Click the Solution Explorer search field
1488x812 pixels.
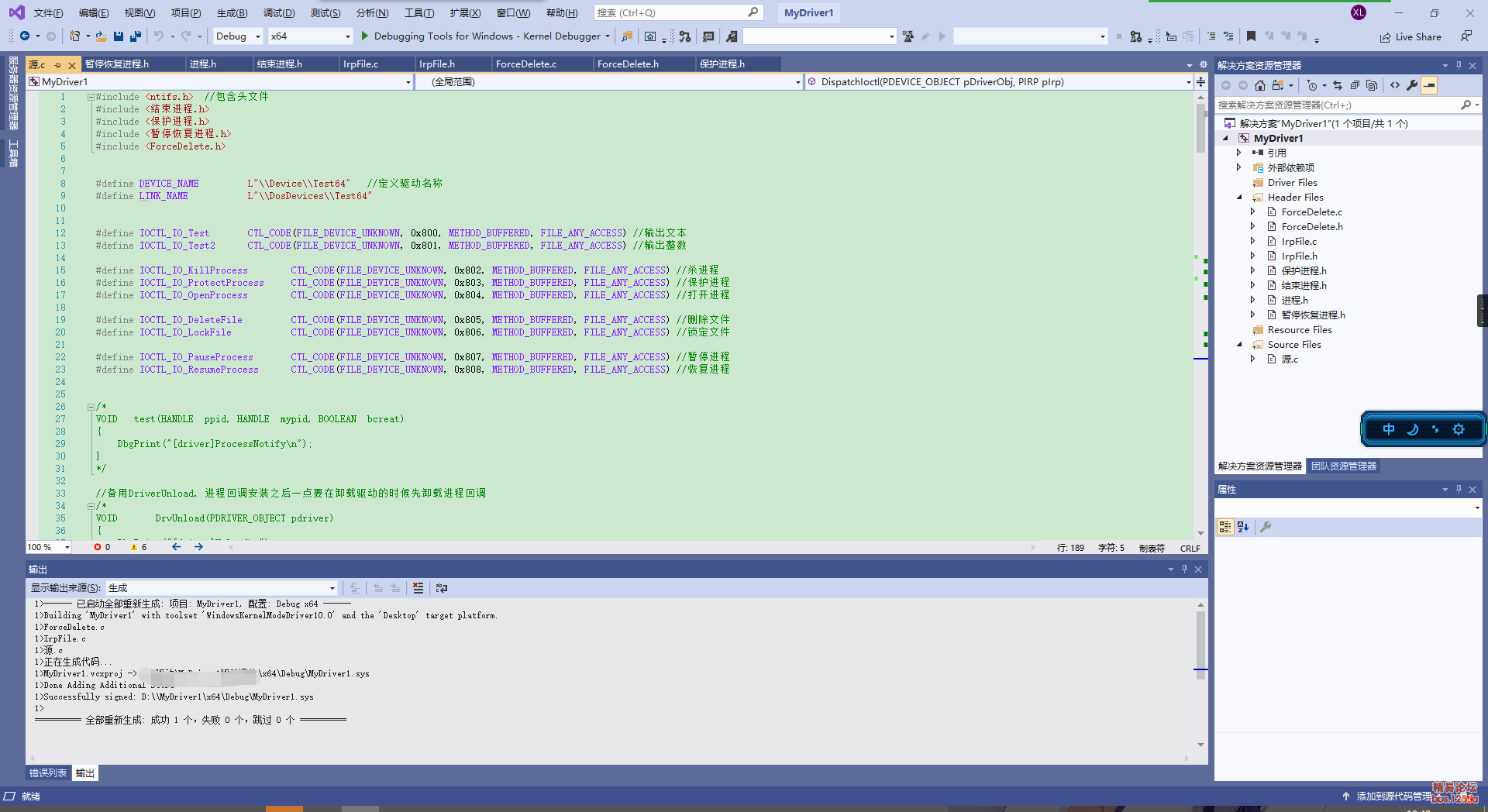point(1337,105)
